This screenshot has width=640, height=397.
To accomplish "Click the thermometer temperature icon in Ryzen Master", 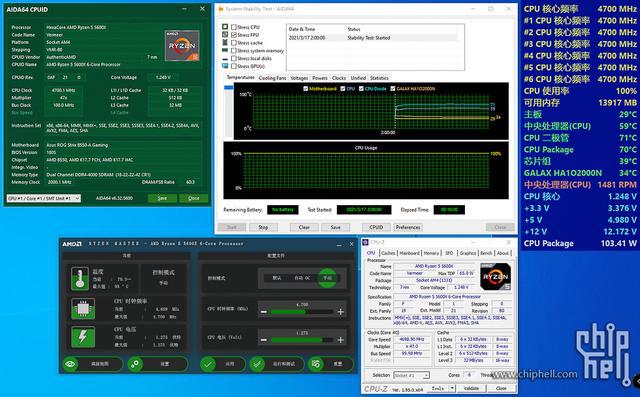I will click(x=80, y=279).
